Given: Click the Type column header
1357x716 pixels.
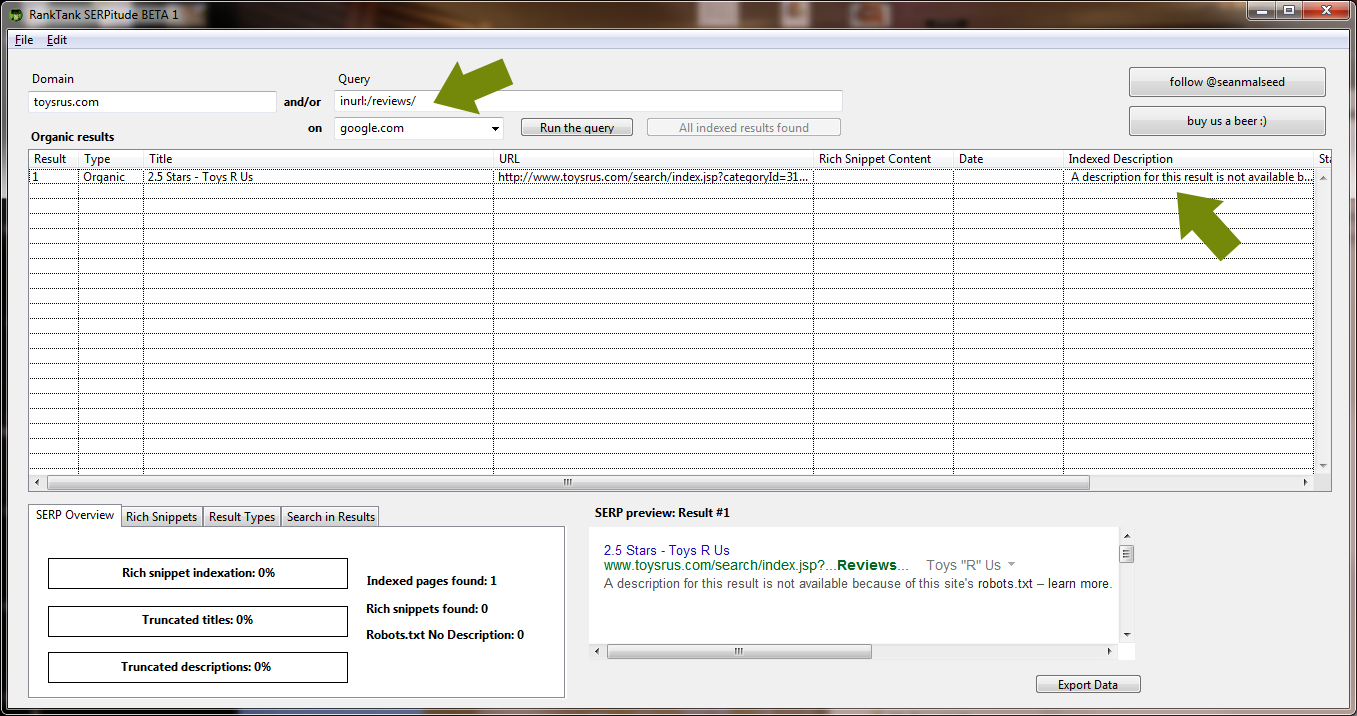Looking at the screenshot, I should [x=111, y=159].
